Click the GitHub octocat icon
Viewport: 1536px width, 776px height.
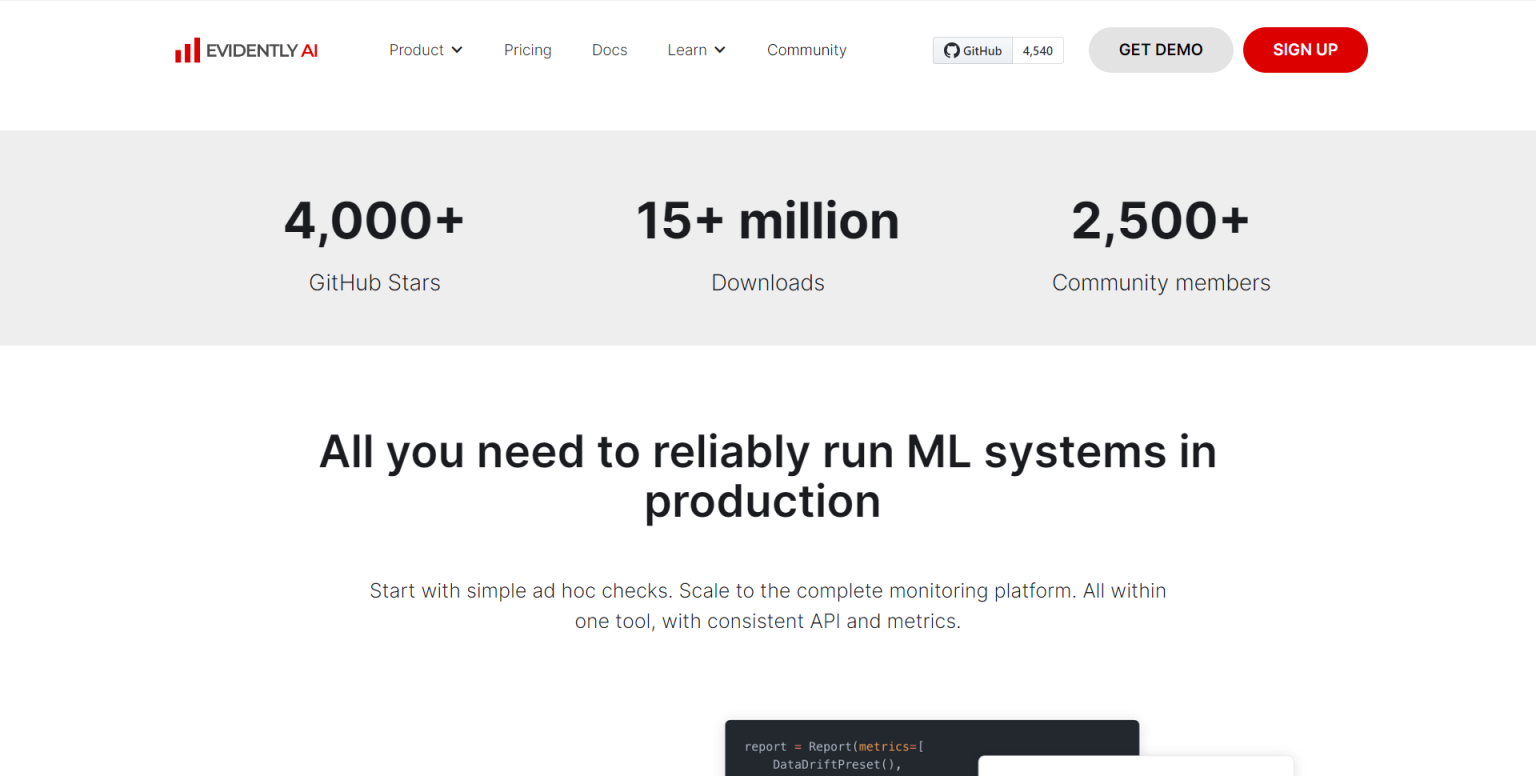951,51
